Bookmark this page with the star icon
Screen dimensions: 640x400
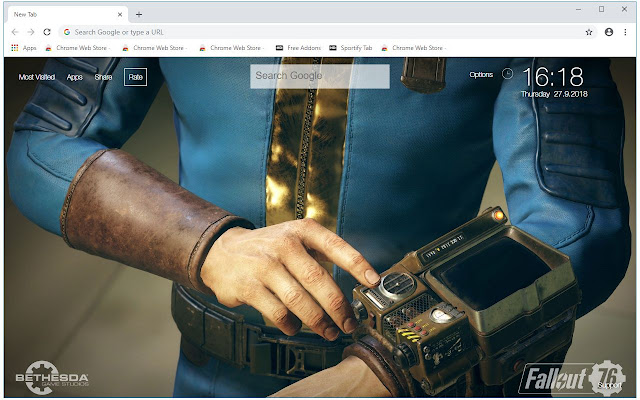click(589, 32)
